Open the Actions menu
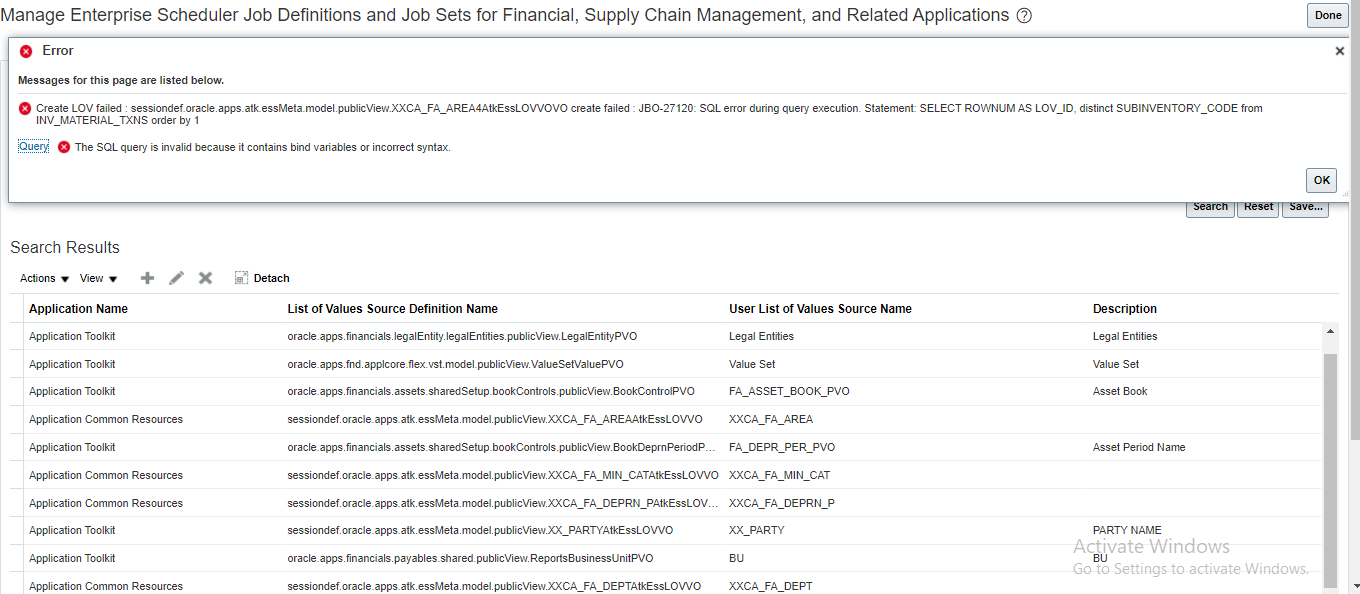 click(38, 278)
